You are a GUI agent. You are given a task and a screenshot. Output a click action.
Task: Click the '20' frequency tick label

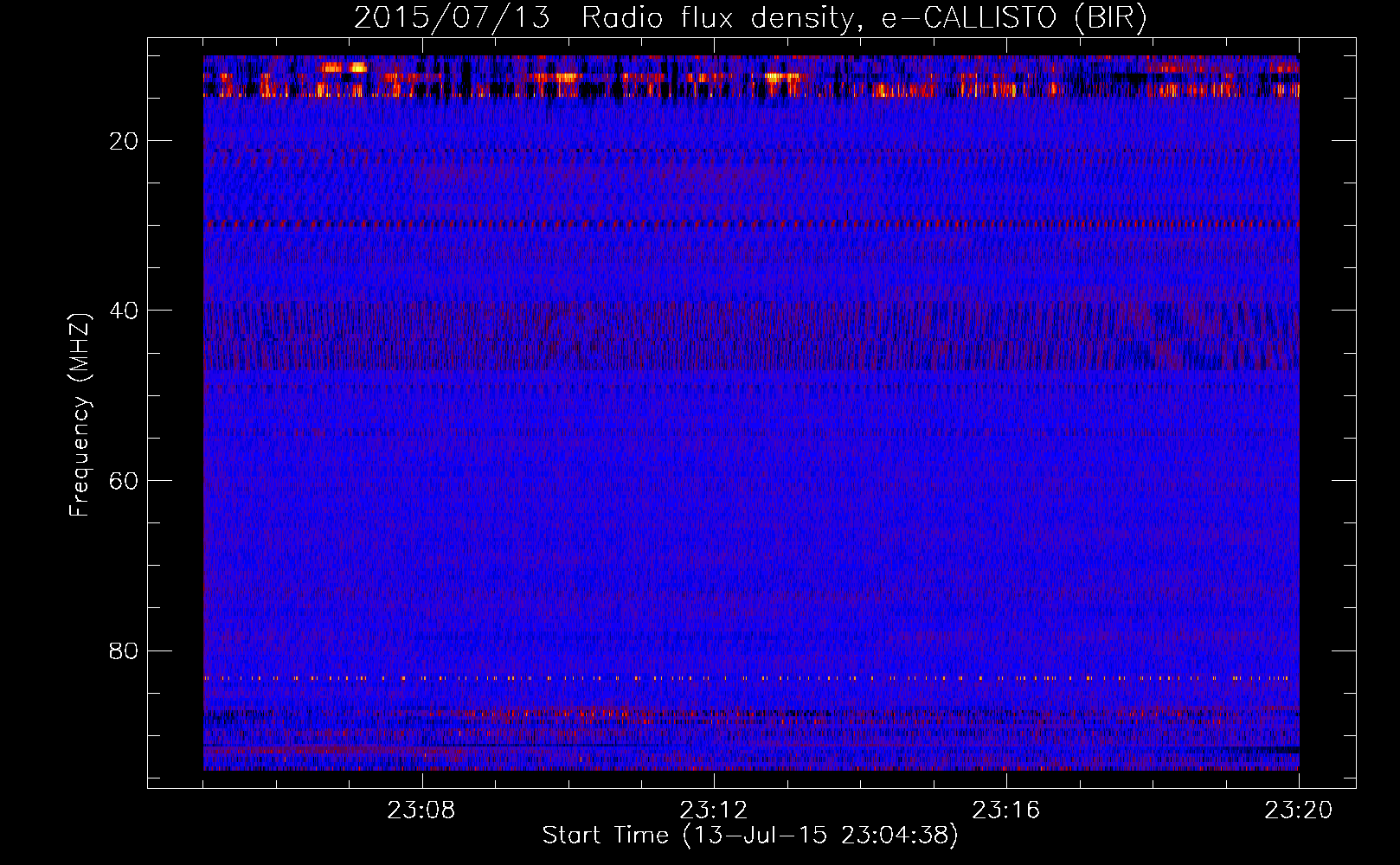pos(124,141)
